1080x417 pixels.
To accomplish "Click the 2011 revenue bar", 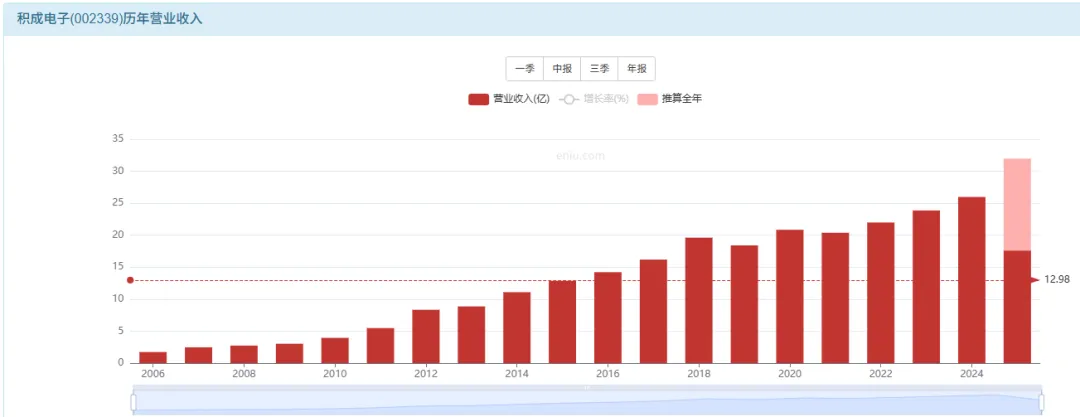I will (x=380, y=345).
